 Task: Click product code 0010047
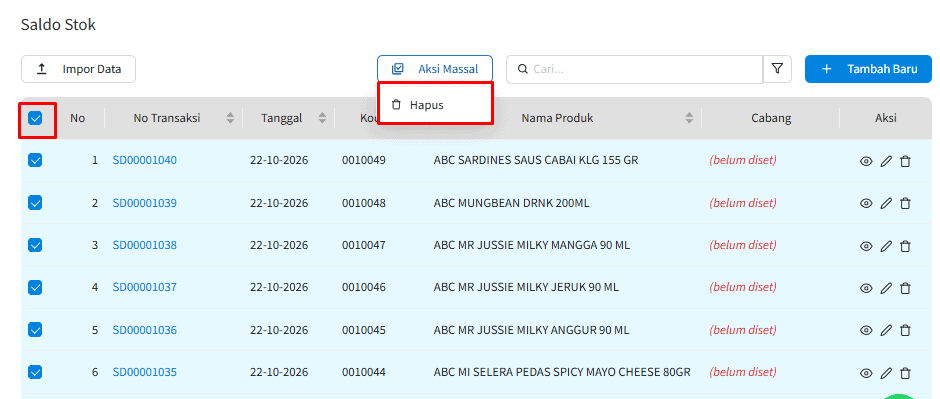(x=364, y=245)
